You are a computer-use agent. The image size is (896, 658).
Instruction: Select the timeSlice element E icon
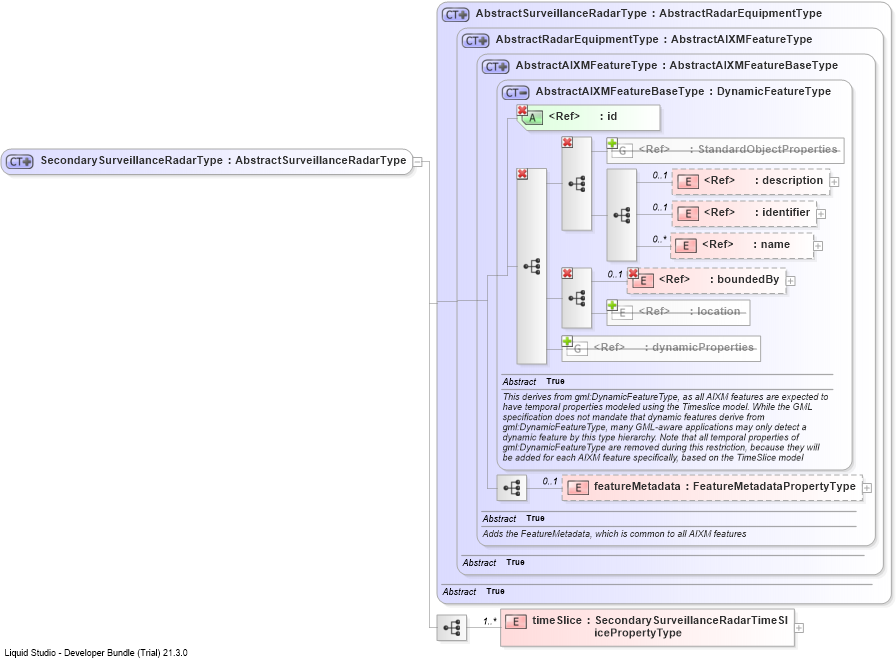point(516,622)
